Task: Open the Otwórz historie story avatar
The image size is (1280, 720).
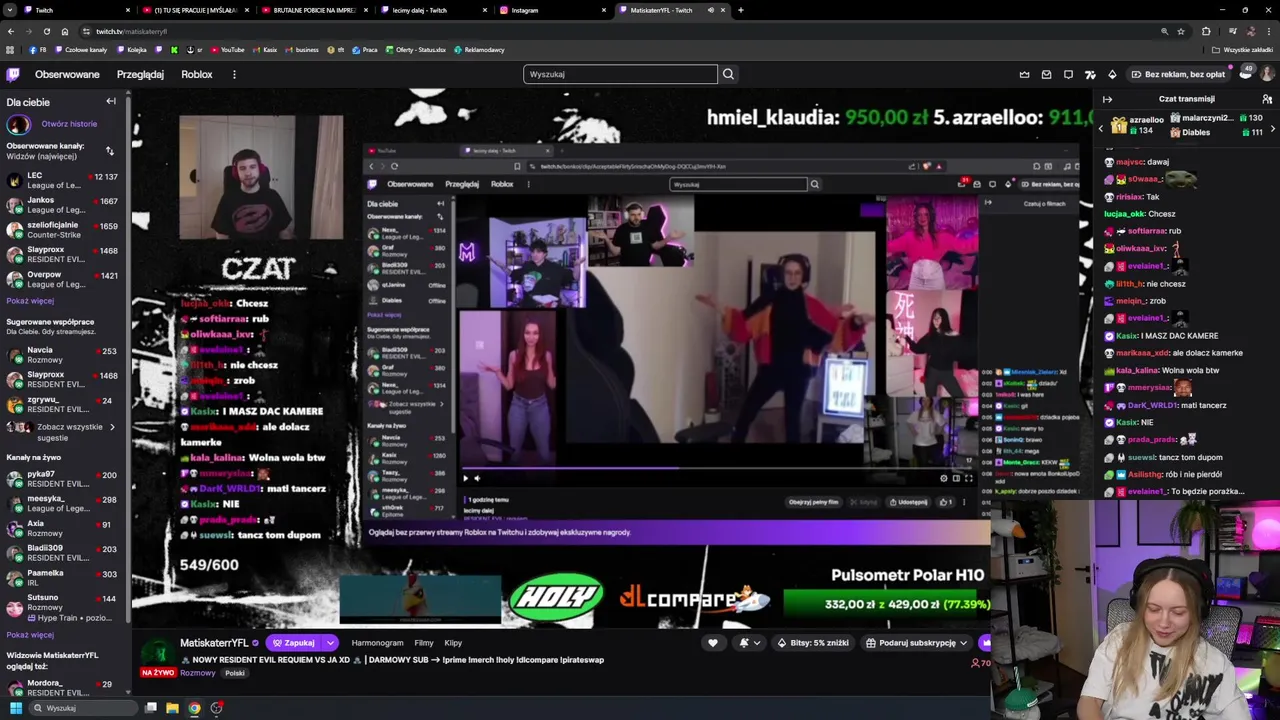Action: click(x=18, y=124)
